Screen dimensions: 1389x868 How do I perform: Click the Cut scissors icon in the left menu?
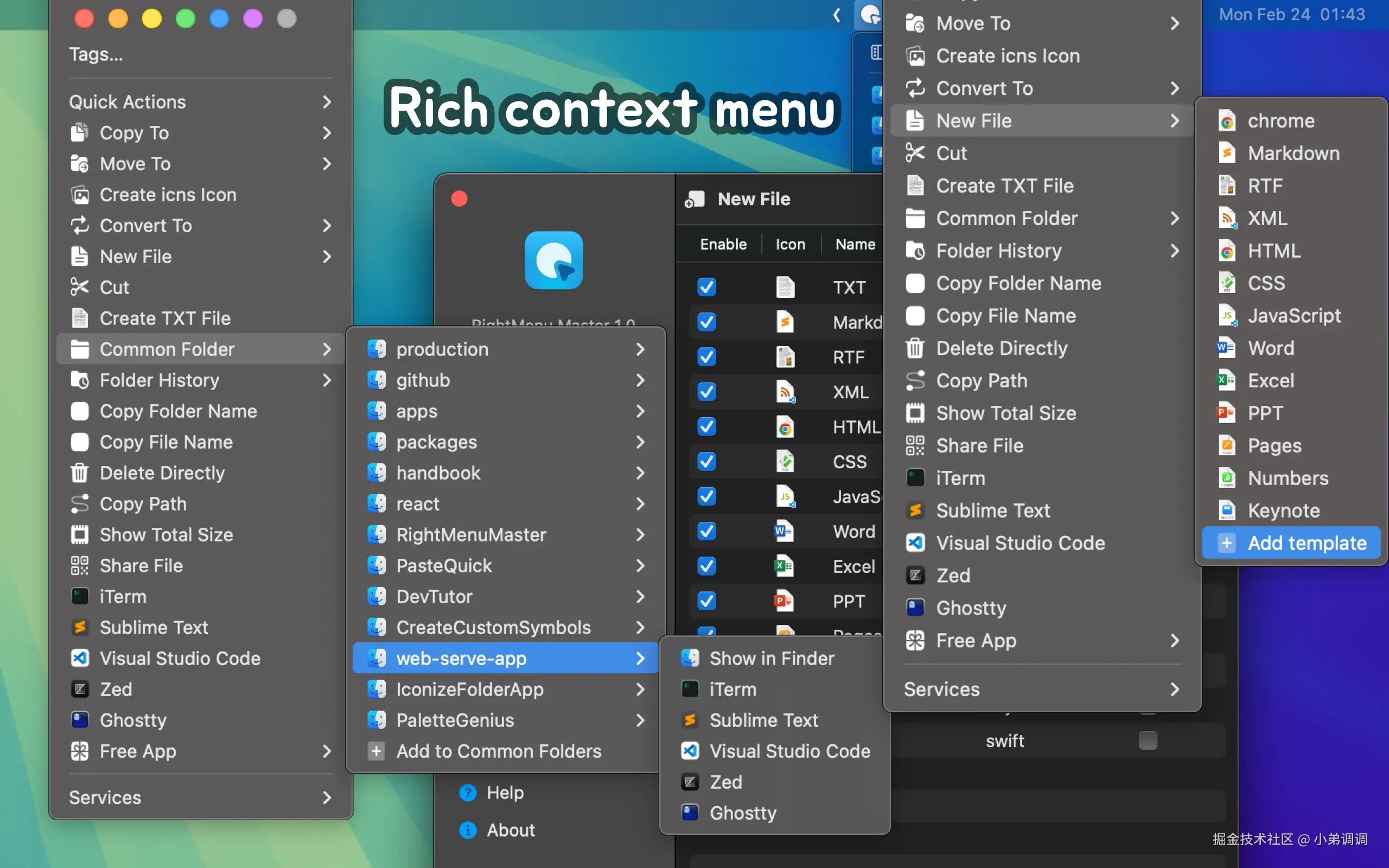point(80,287)
